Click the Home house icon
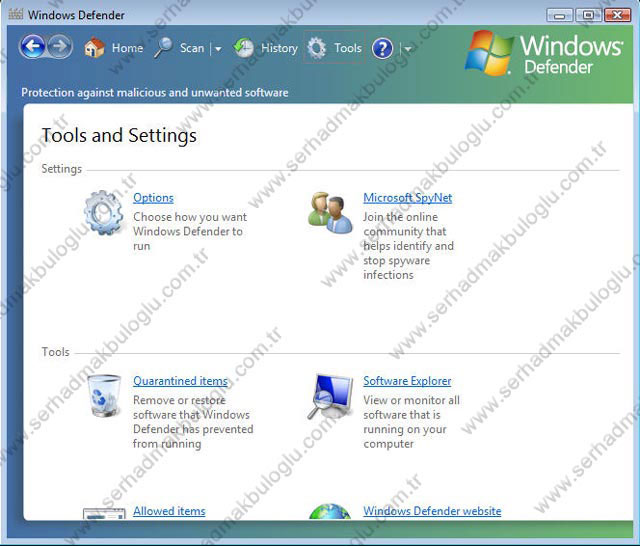This screenshot has width=640, height=546. coord(94,47)
